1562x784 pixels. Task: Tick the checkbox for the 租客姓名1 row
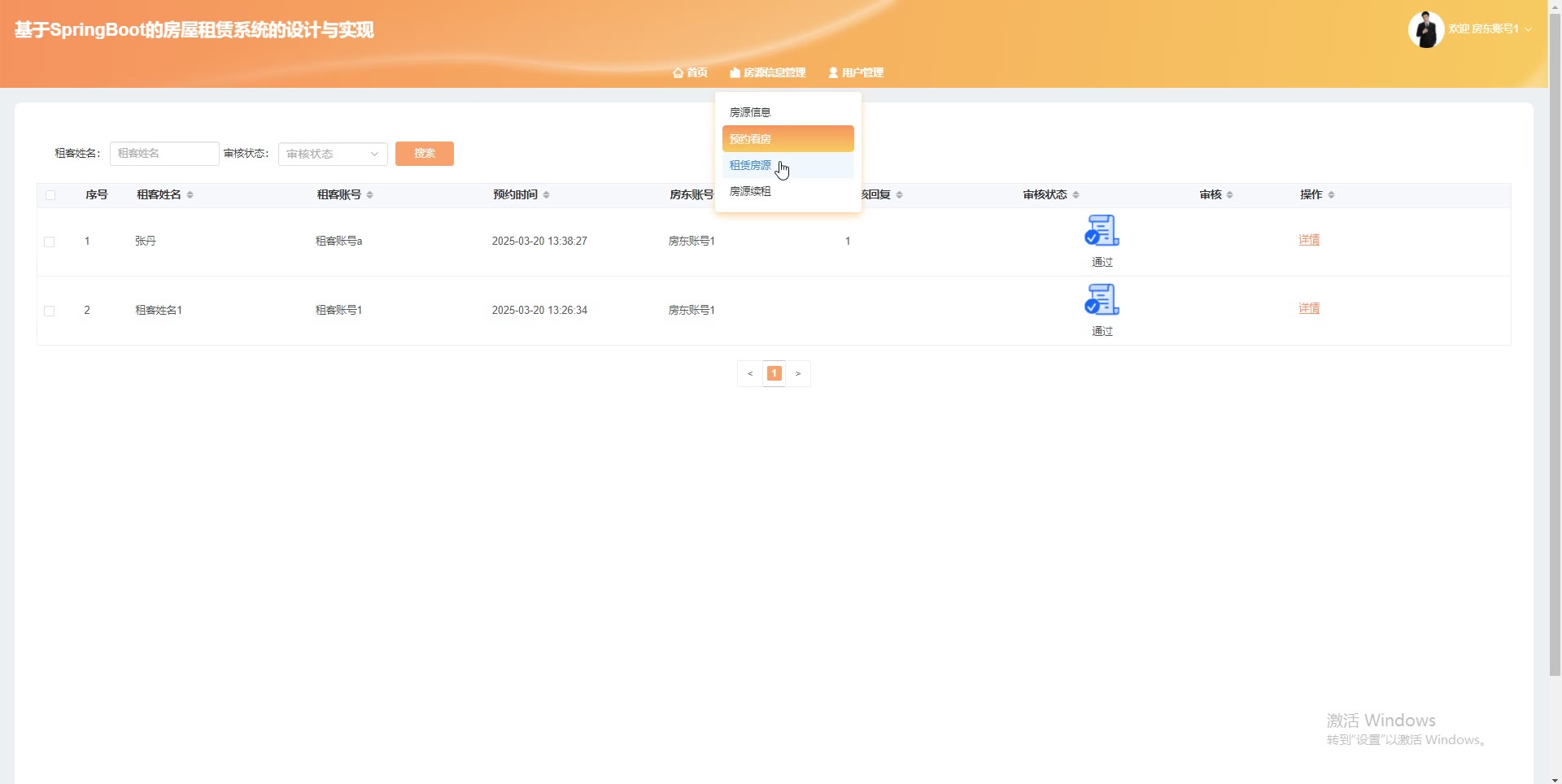click(50, 311)
